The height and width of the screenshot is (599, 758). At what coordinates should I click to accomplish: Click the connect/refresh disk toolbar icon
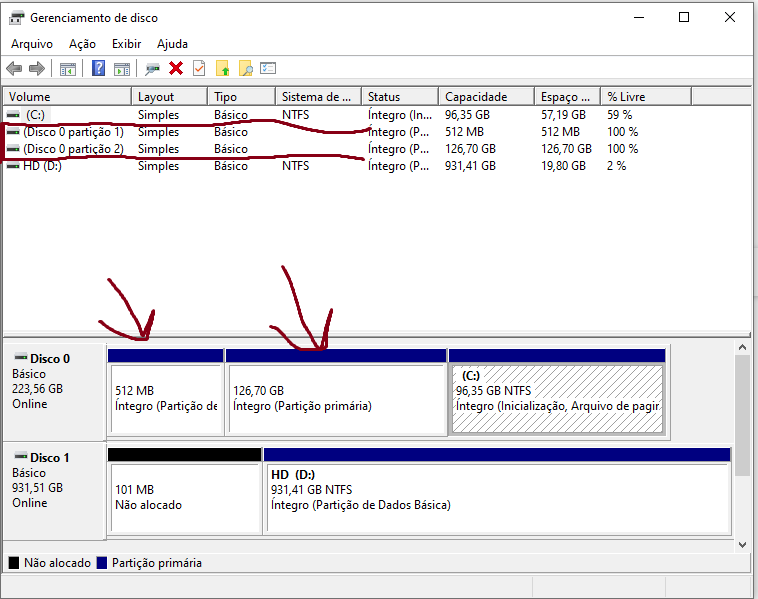pos(152,69)
